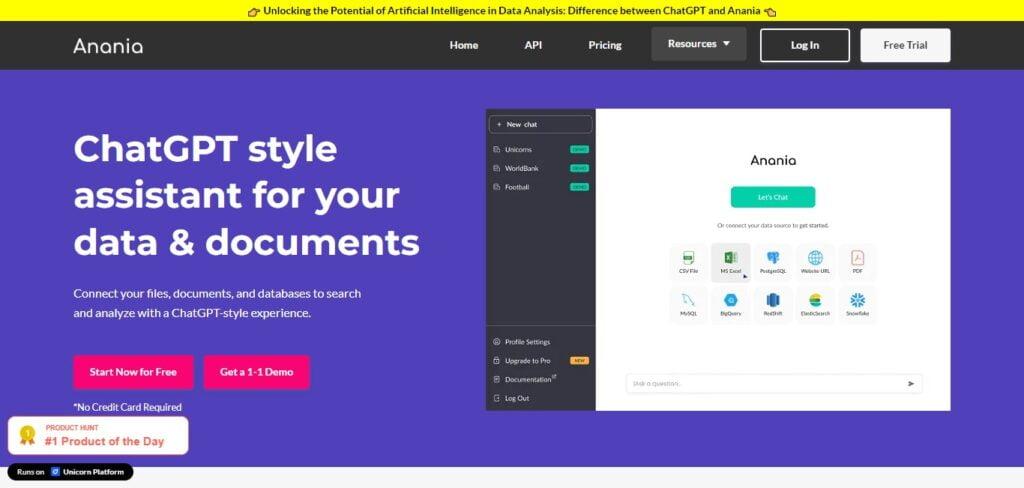Click the DEMO badge beside Football
1024x488 pixels.
[579, 187]
